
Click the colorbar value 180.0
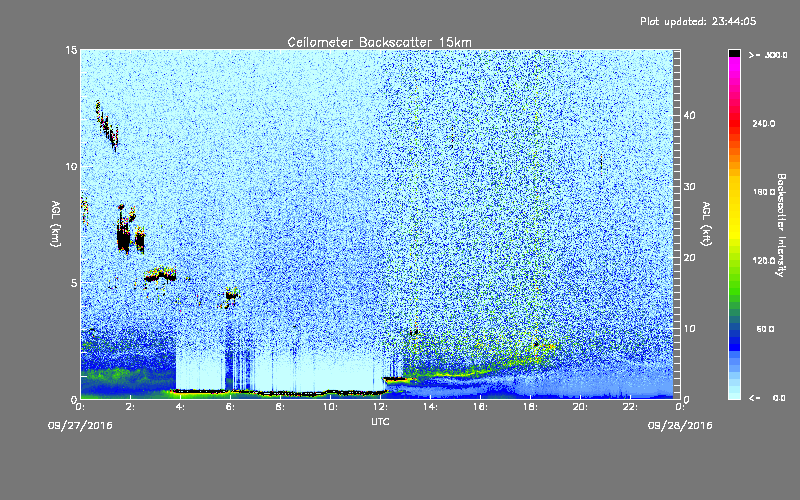pos(763,192)
